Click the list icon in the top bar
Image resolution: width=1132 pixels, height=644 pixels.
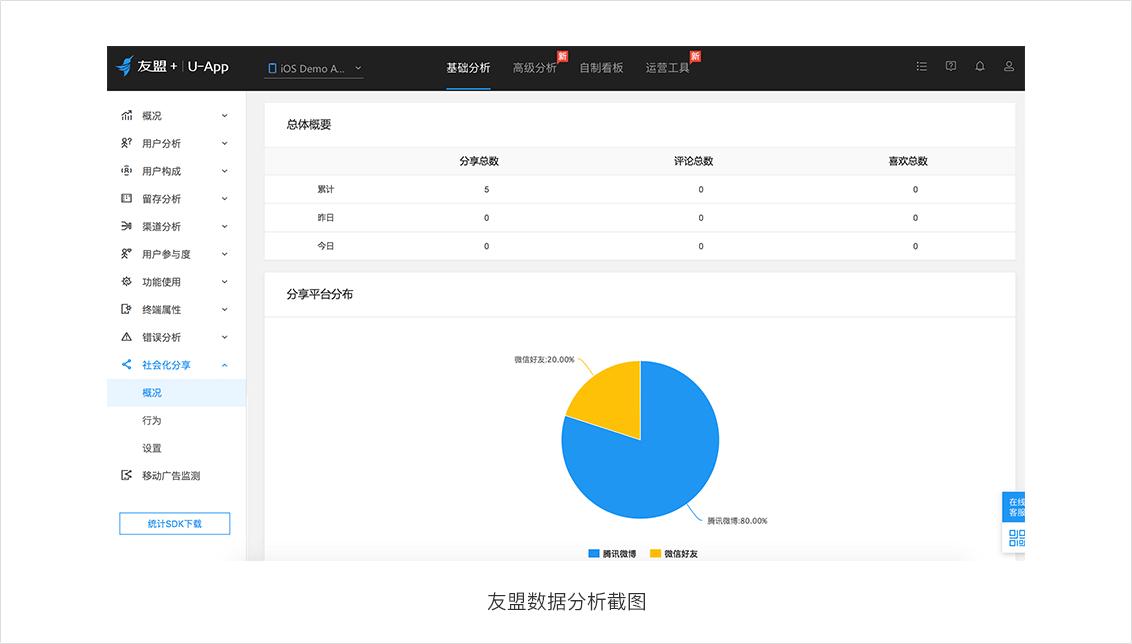pyautogui.click(x=921, y=66)
